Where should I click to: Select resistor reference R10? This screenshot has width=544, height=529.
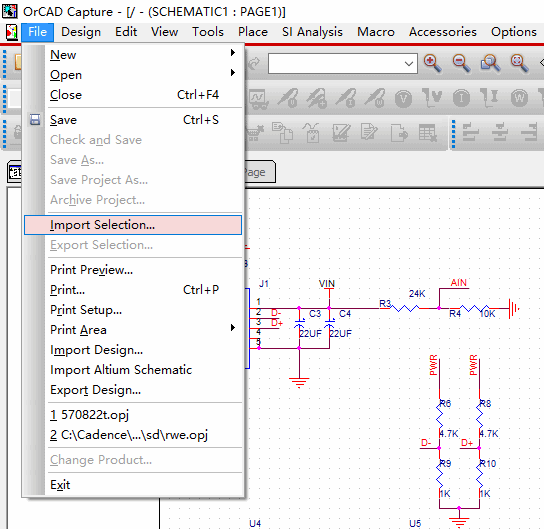[488, 463]
